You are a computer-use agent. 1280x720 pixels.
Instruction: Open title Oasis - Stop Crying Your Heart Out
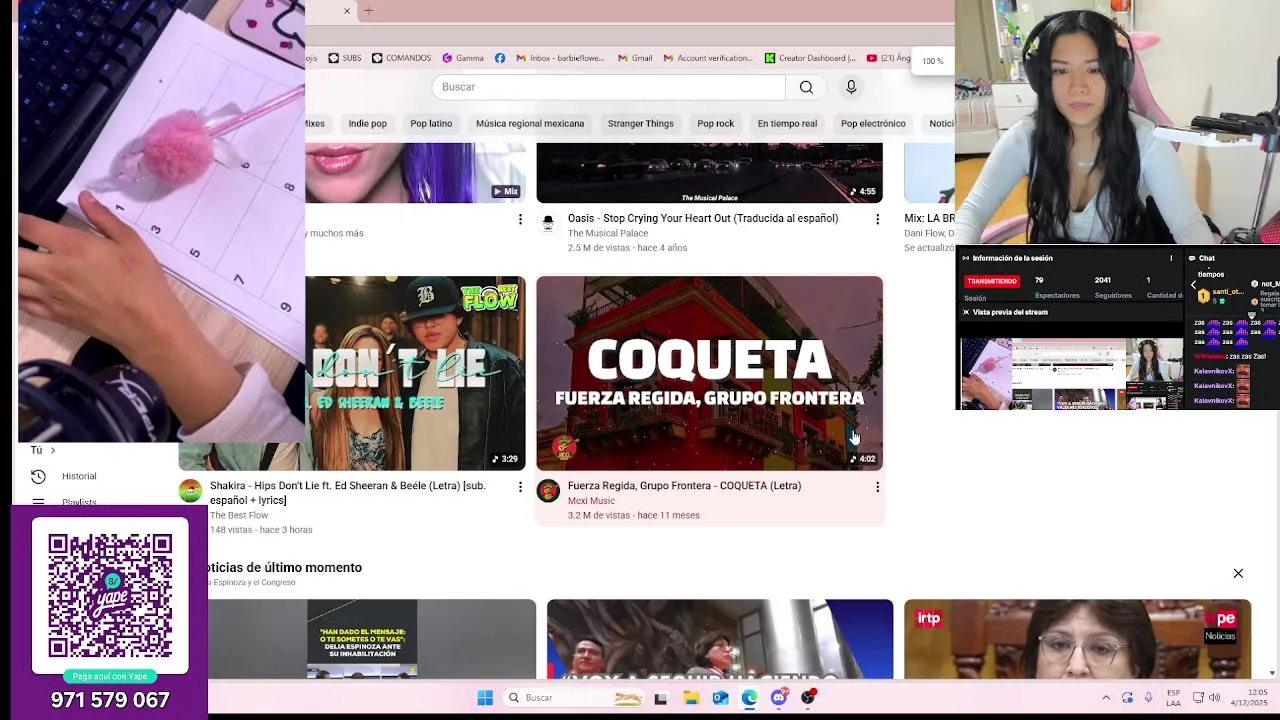coord(703,218)
